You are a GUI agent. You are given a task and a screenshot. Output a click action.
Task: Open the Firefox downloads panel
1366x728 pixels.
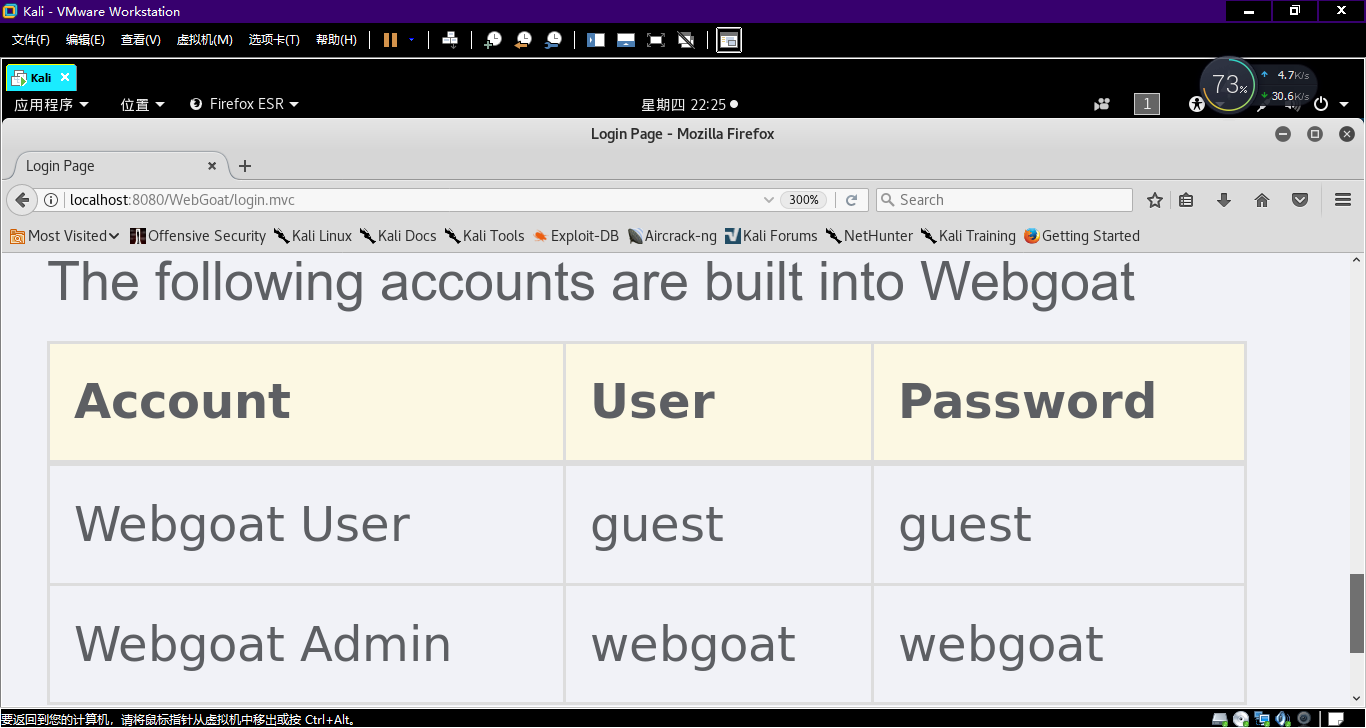[1223, 200]
